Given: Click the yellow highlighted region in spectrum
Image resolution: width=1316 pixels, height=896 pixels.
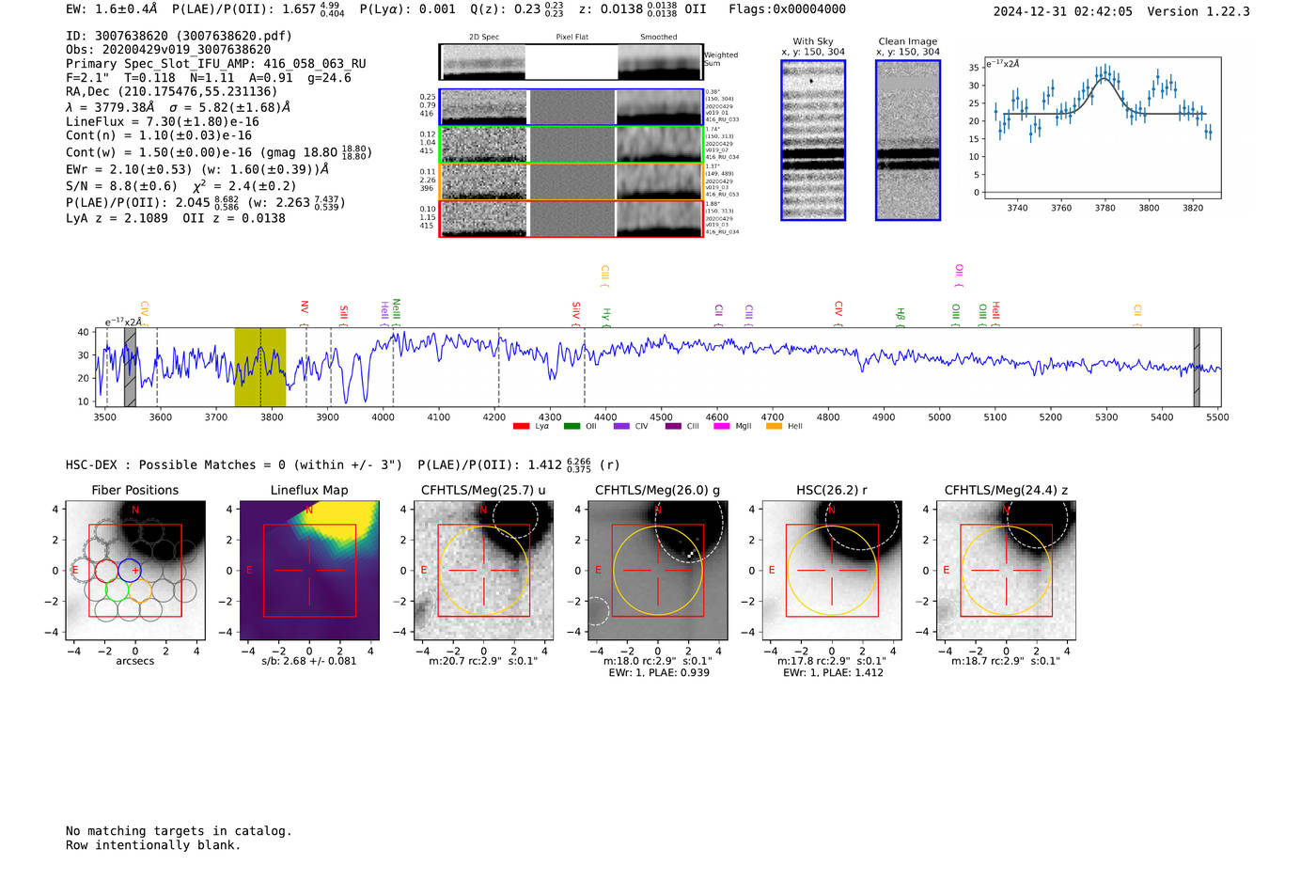Looking at the screenshot, I should coord(260,368).
